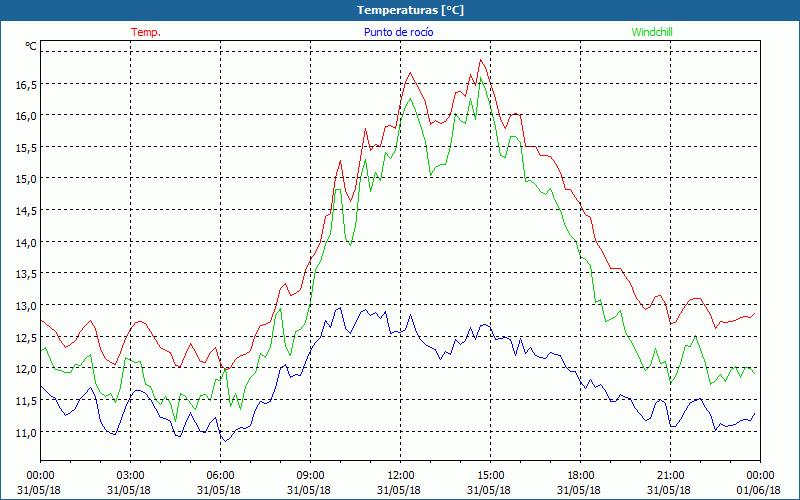
Task: Click the 'Temperaturas [°C]' chart title
Action: coord(410,10)
